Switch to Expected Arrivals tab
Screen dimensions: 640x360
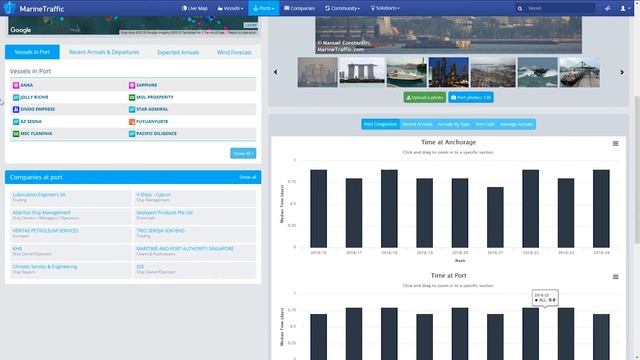point(178,52)
